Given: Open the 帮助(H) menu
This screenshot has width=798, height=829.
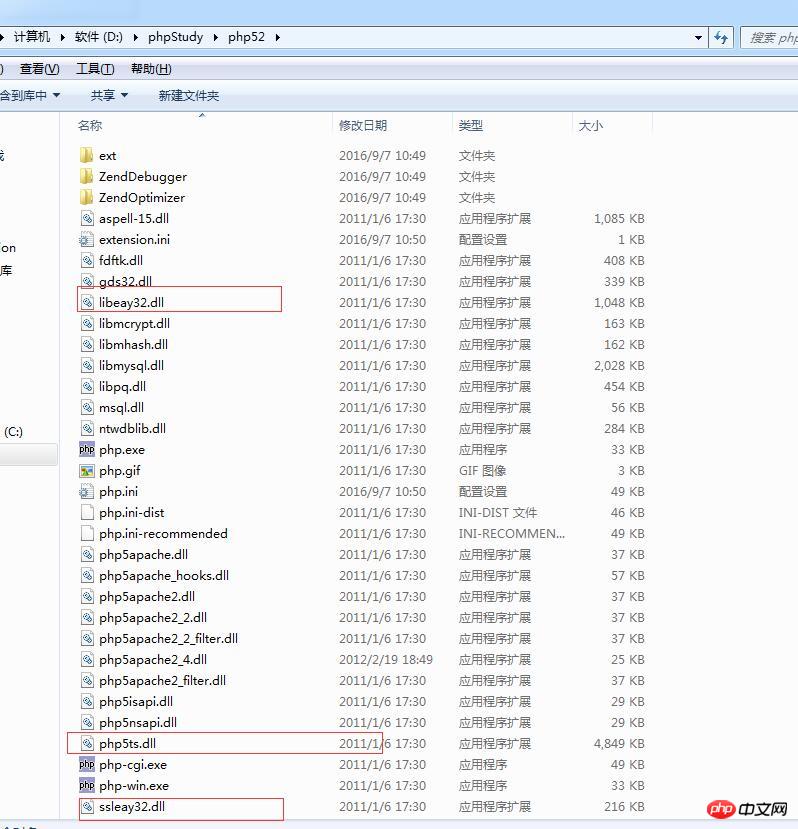Looking at the screenshot, I should [151, 69].
